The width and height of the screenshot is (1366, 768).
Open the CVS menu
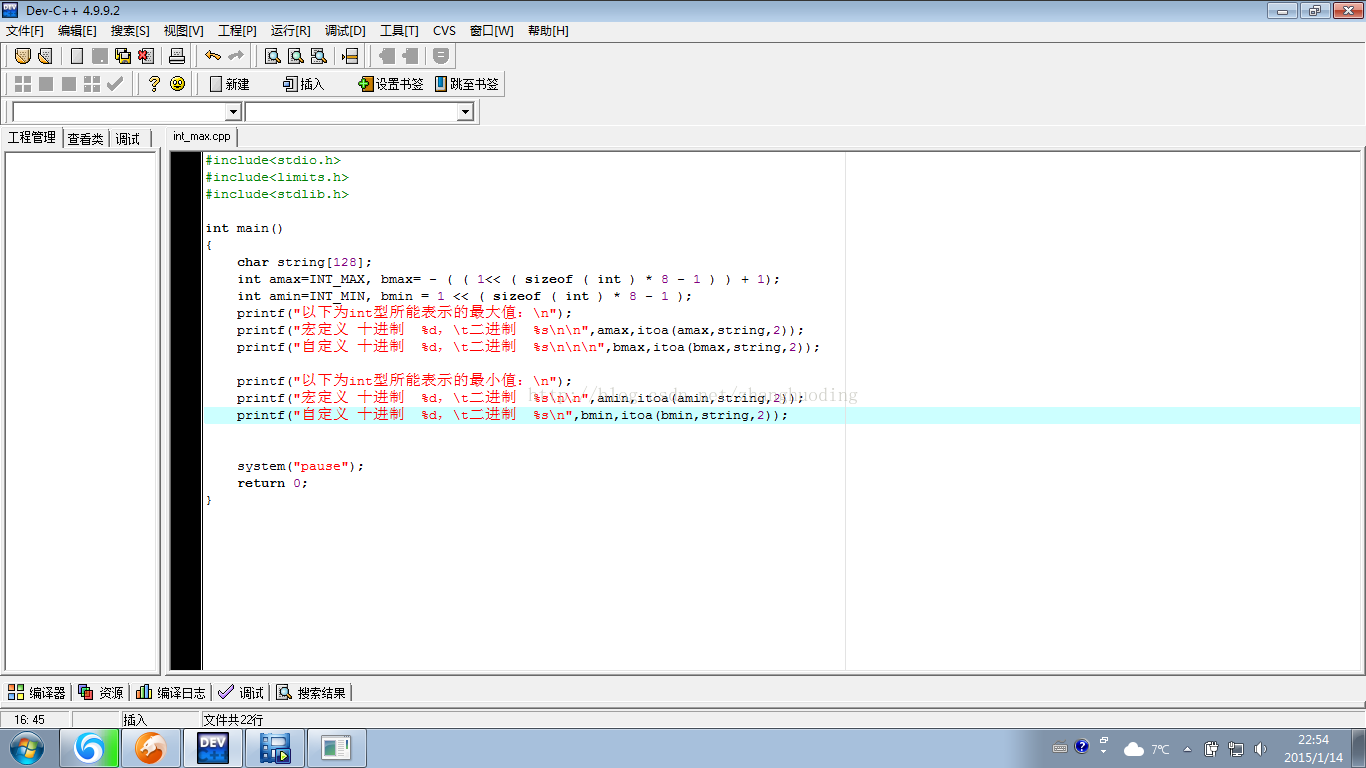444,31
